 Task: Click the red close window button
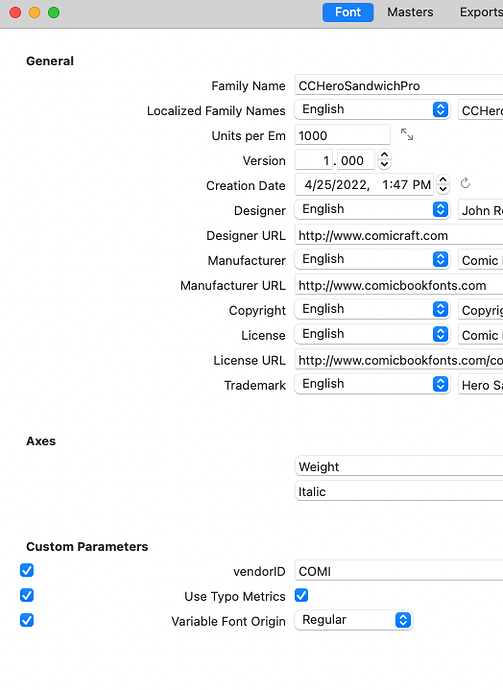point(15,12)
